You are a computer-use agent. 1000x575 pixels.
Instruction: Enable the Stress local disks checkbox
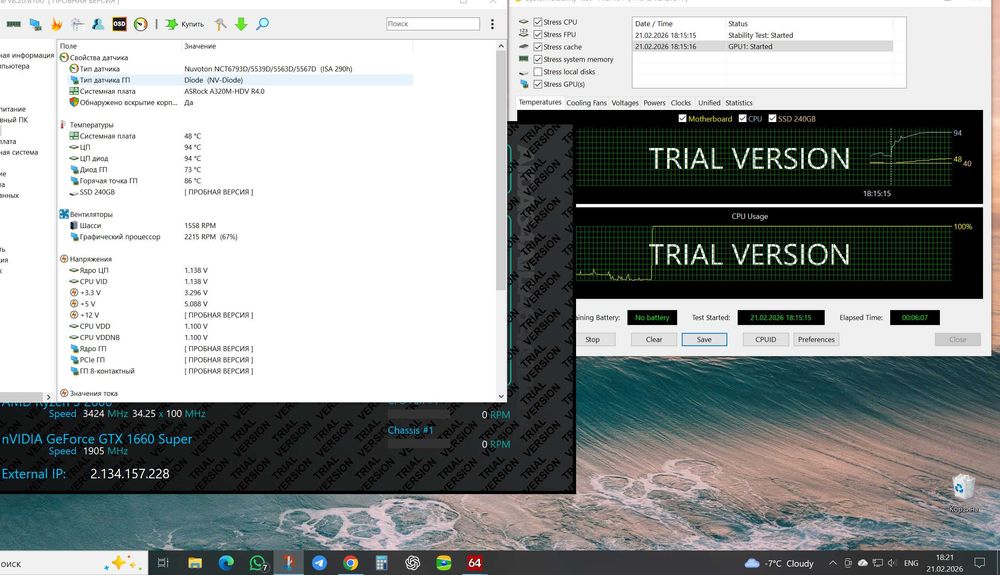click(539, 72)
